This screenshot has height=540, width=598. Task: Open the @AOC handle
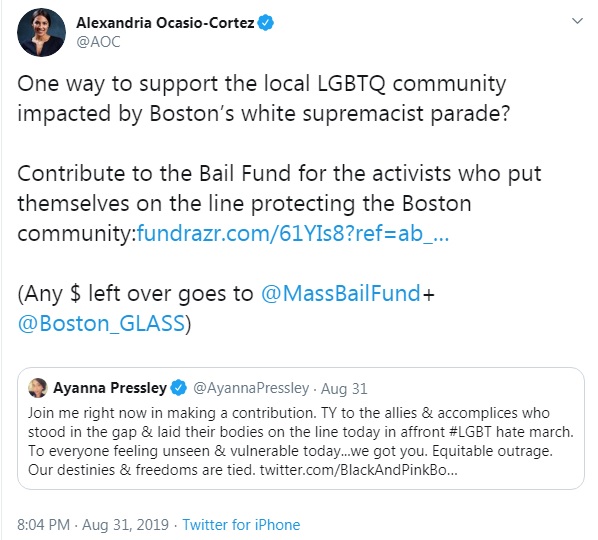pyautogui.click(x=98, y=42)
